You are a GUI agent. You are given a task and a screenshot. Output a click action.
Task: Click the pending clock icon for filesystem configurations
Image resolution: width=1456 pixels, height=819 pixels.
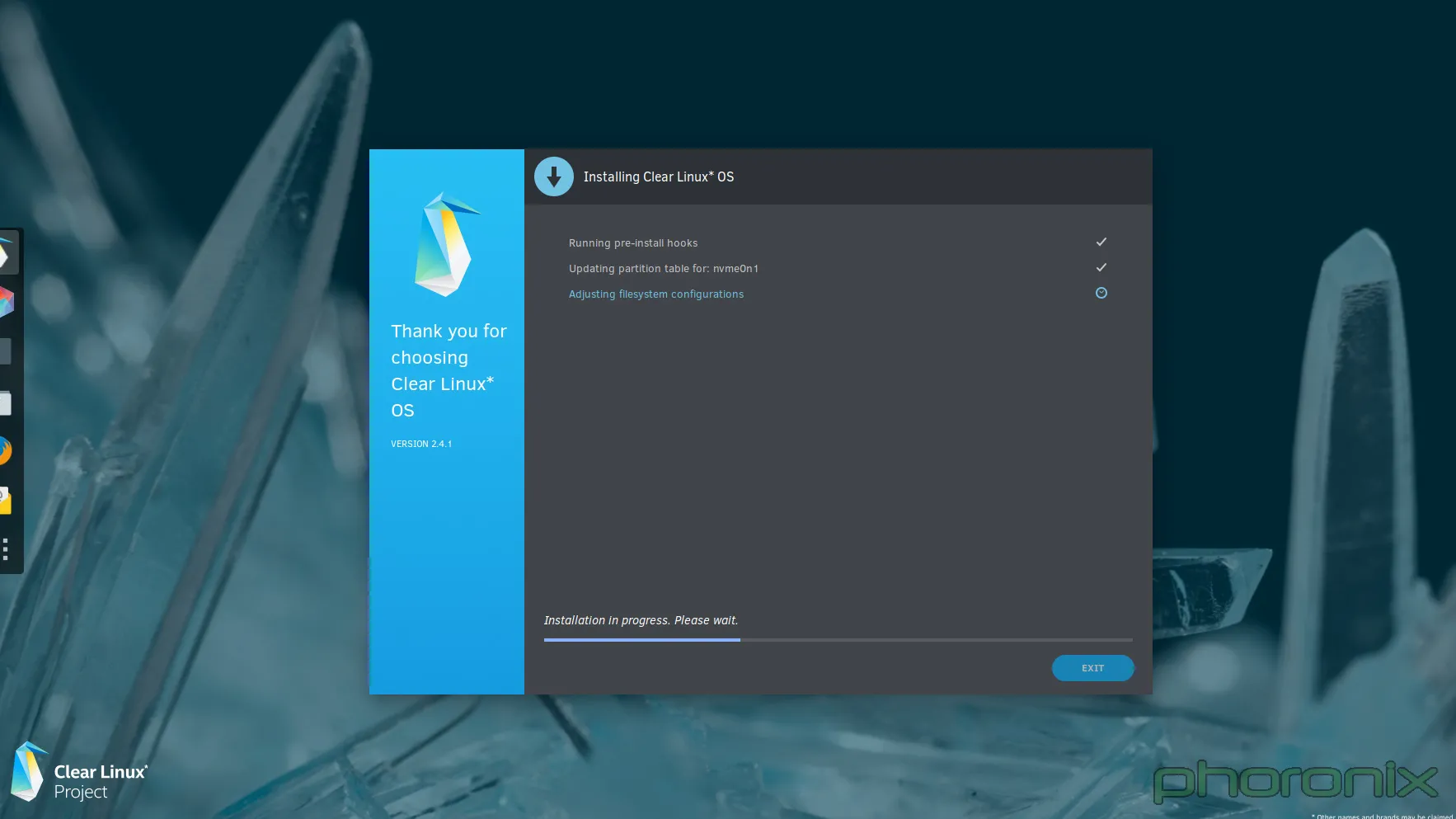[x=1101, y=293]
